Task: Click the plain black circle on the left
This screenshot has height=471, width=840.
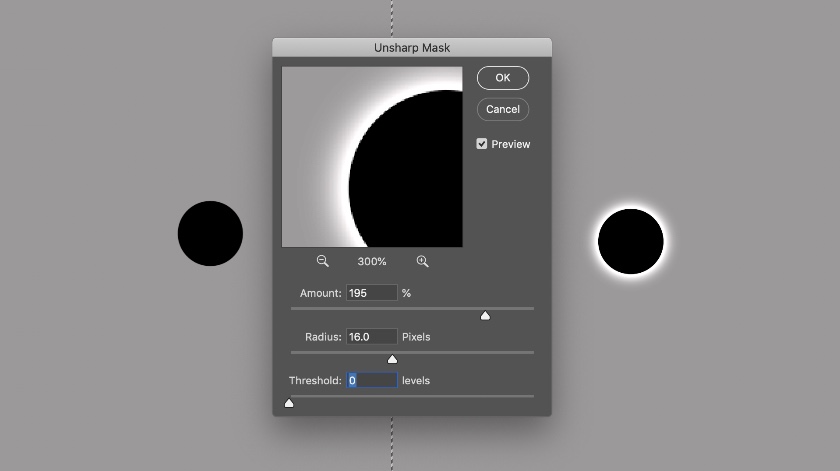Action: (x=210, y=234)
